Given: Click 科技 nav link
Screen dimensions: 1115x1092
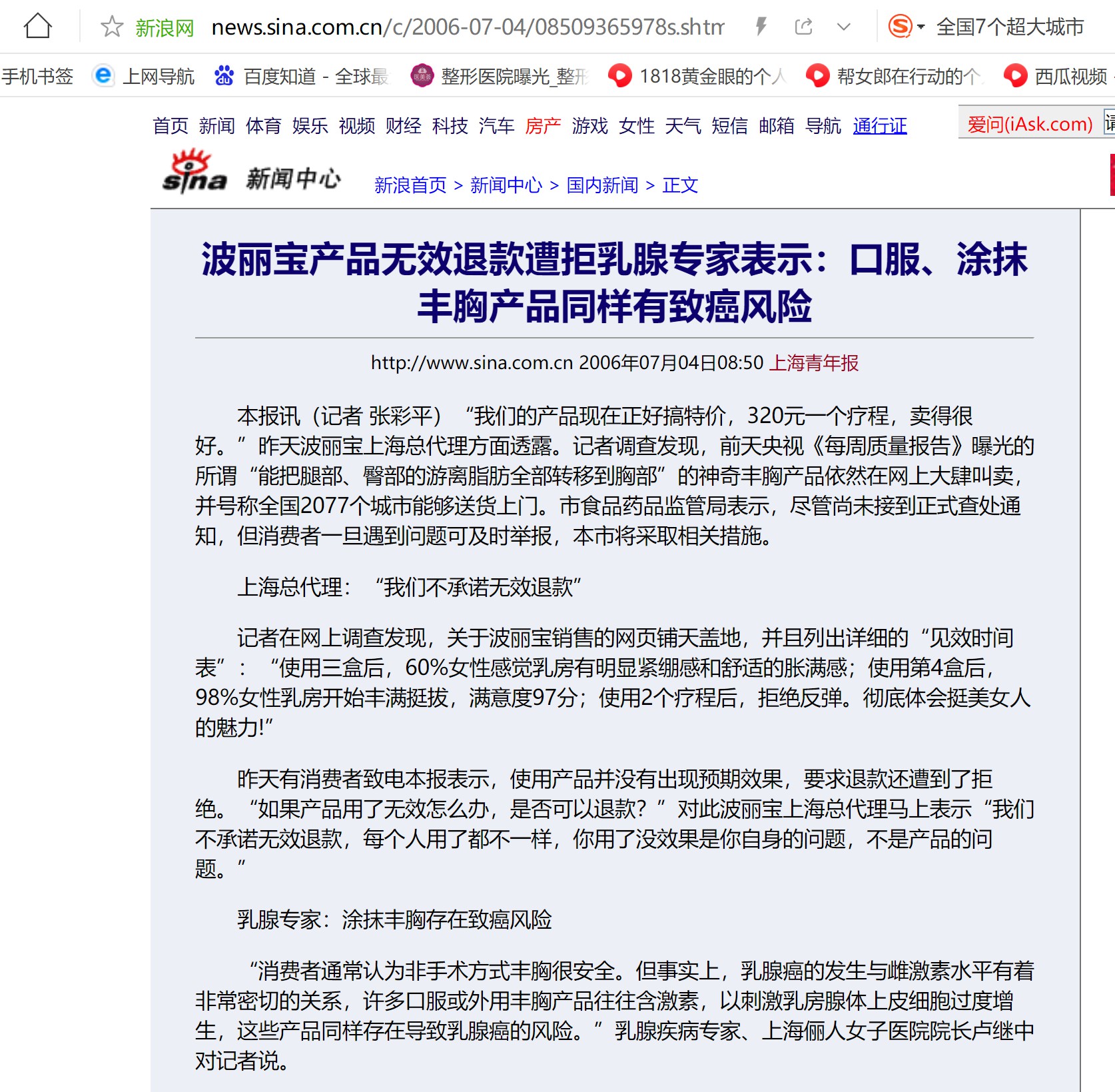Looking at the screenshot, I should 450,126.
